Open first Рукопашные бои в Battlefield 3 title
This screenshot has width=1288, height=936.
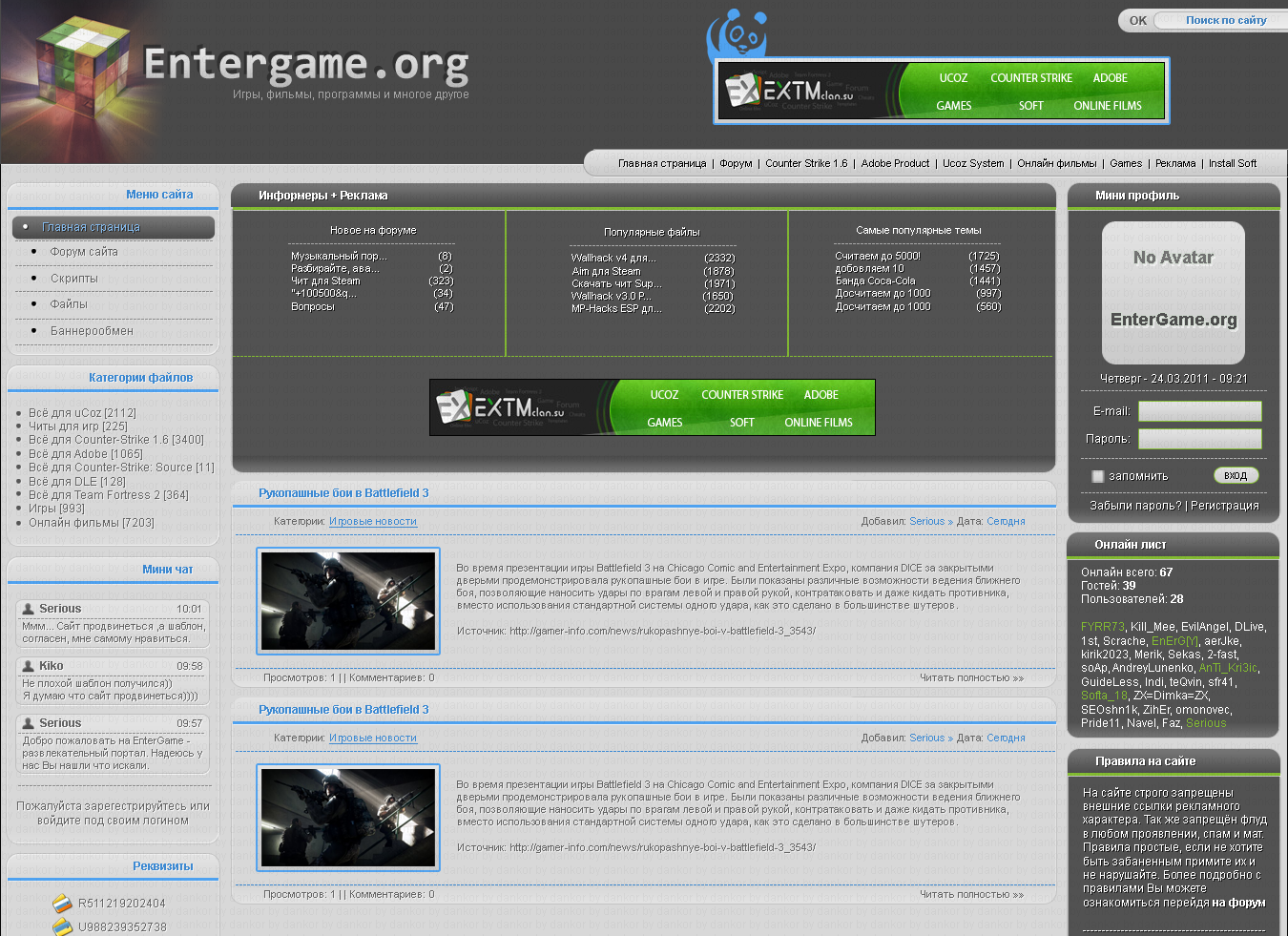pos(343,493)
